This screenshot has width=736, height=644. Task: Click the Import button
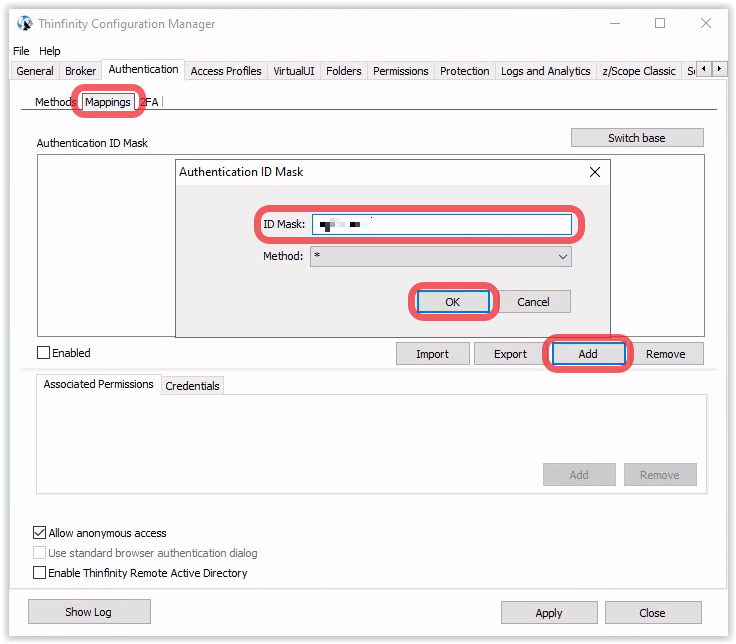point(432,354)
